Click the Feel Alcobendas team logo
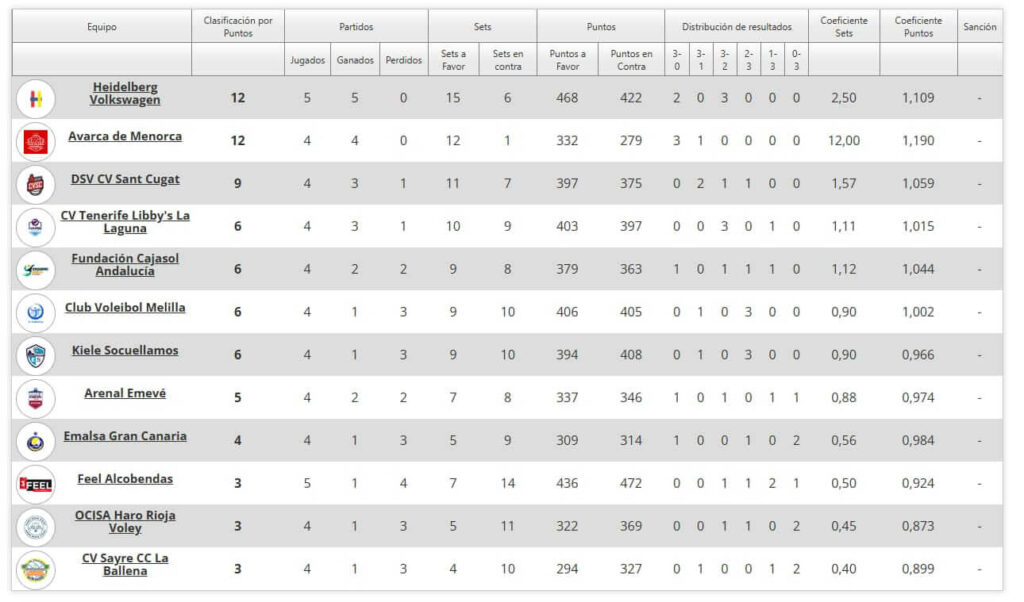Screen dimensions: 1024x602 tap(35, 478)
